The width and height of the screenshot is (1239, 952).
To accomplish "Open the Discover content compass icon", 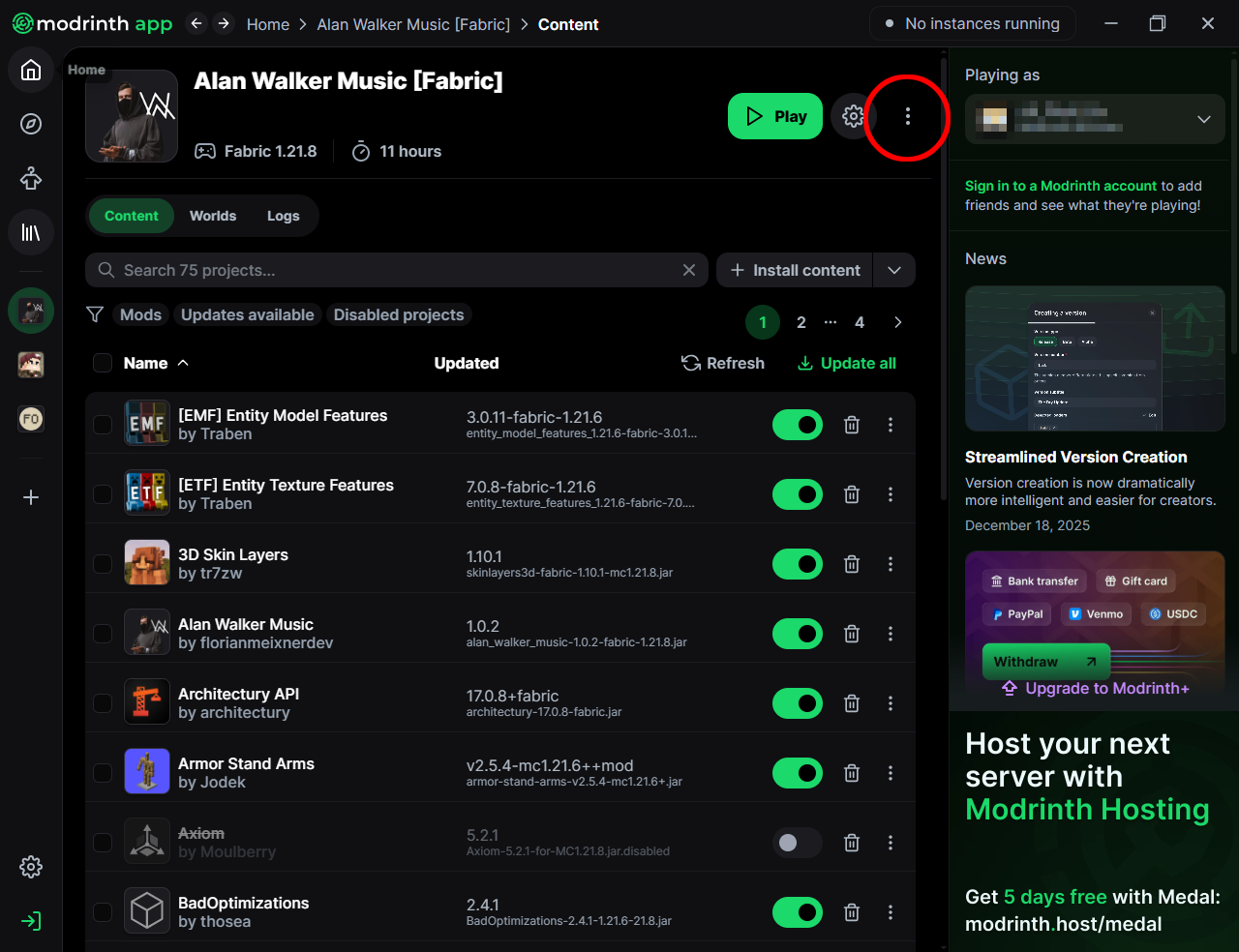I will pos(31,124).
